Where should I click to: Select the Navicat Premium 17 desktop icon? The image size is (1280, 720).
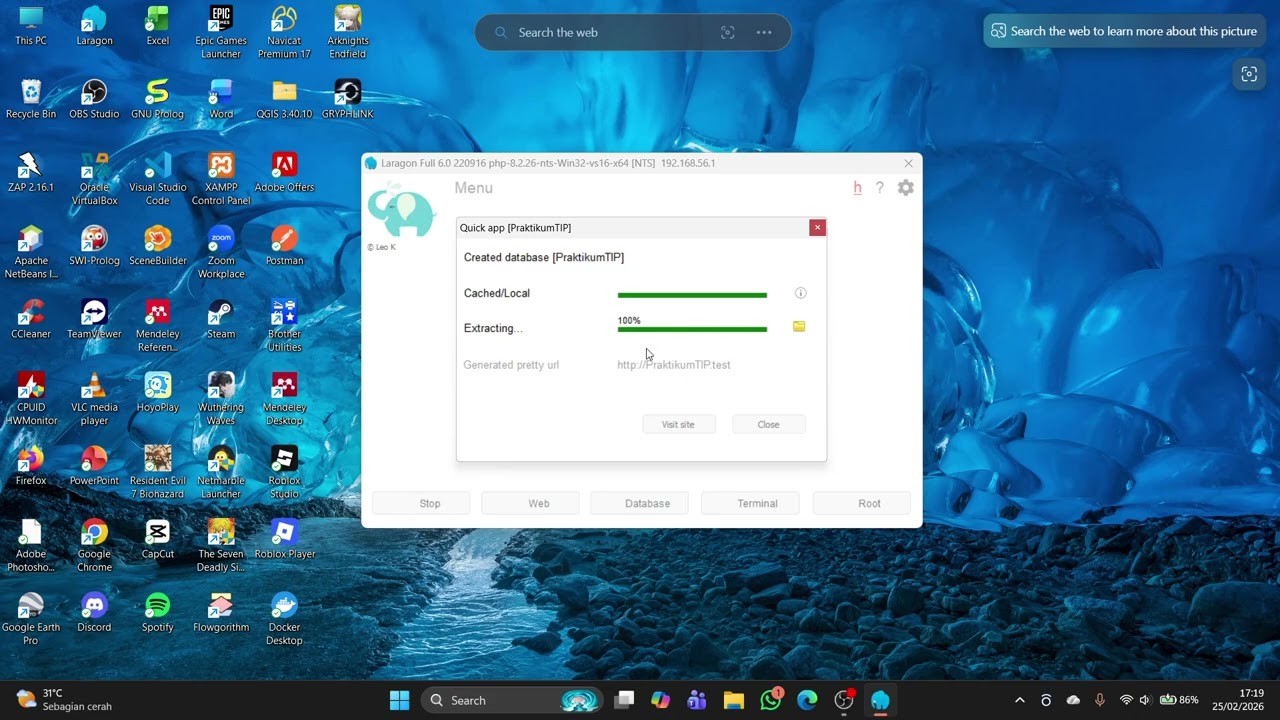tap(284, 32)
